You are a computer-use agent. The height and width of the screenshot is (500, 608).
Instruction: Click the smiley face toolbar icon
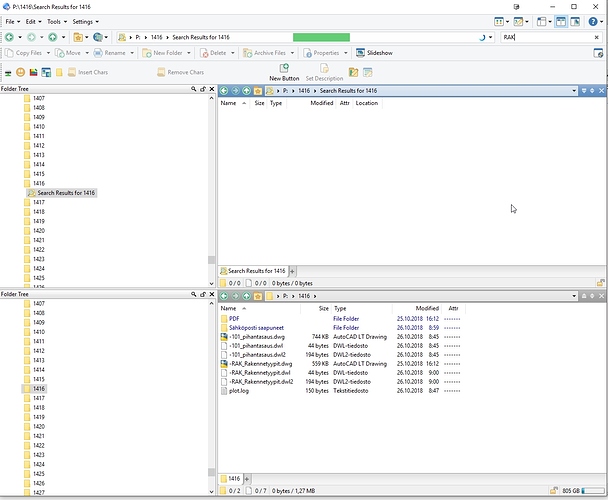21,72
